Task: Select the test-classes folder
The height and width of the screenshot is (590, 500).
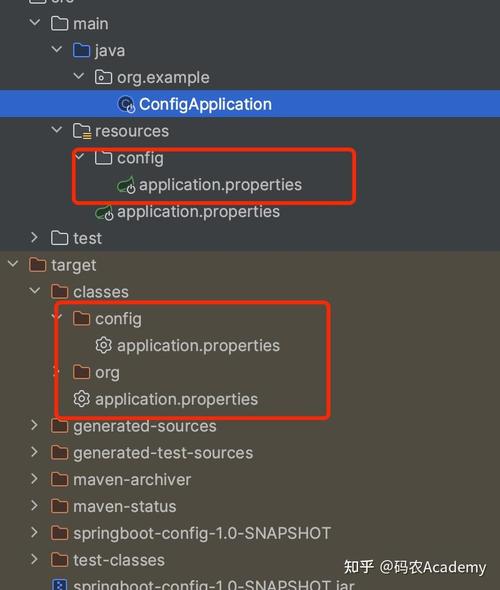Action: point(119,560)
